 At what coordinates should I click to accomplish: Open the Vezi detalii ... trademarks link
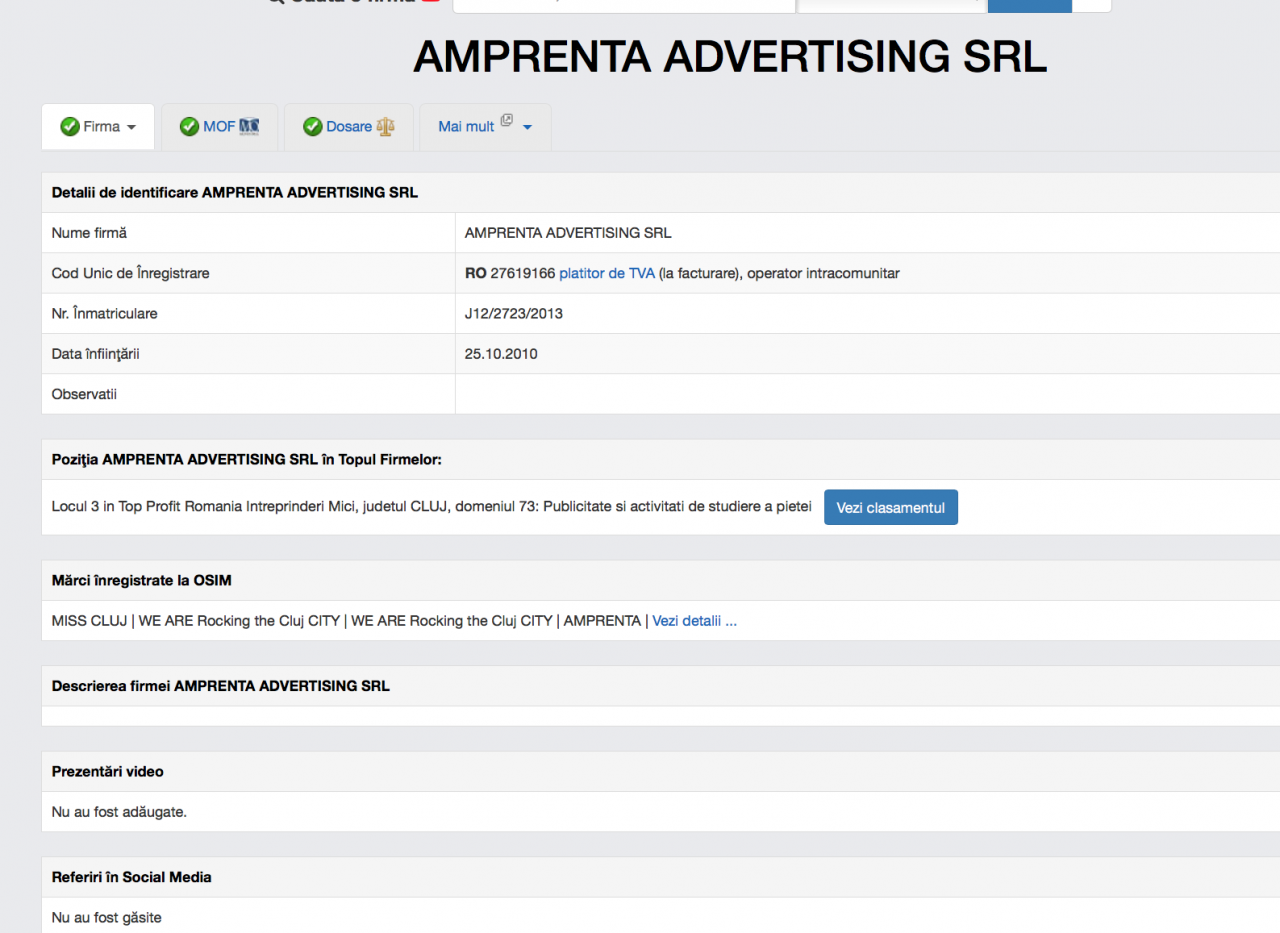pyautogui.click(x=695, y=621)
